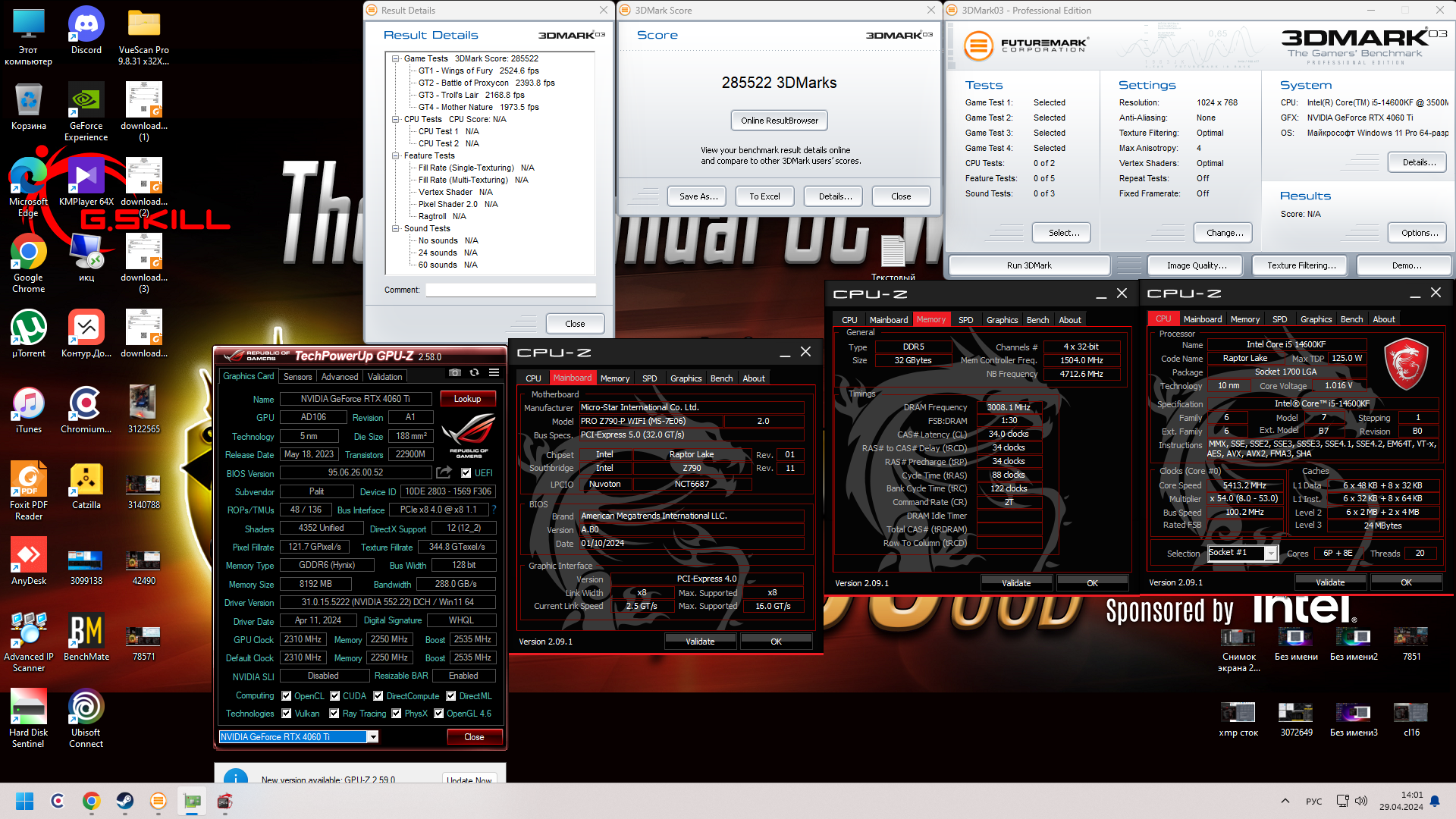Click the Bus Interface question mark in GPU-Z
Image resolution: width=1456 pixels, height=819 pixels.
click(494, 510)
